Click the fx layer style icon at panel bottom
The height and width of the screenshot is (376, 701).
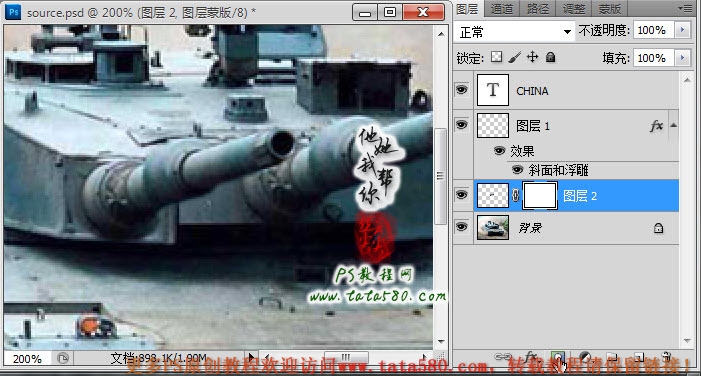coord(531,356)
